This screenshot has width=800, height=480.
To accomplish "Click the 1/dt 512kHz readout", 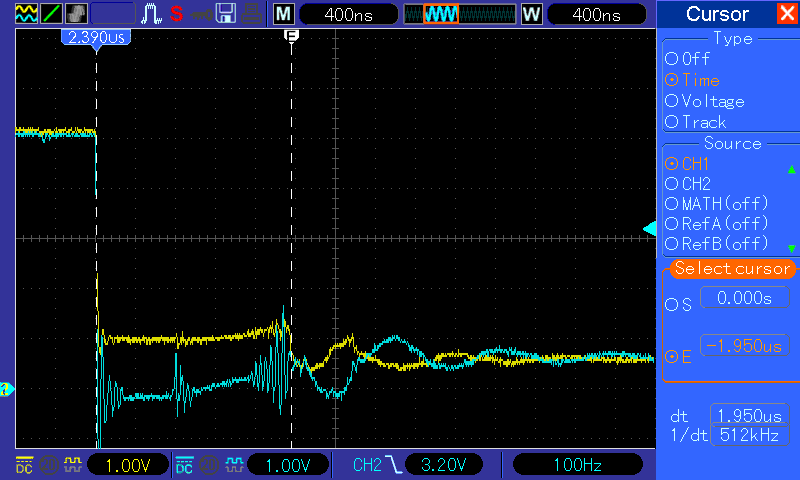I will pyautogui.click(x=749, y=435).
